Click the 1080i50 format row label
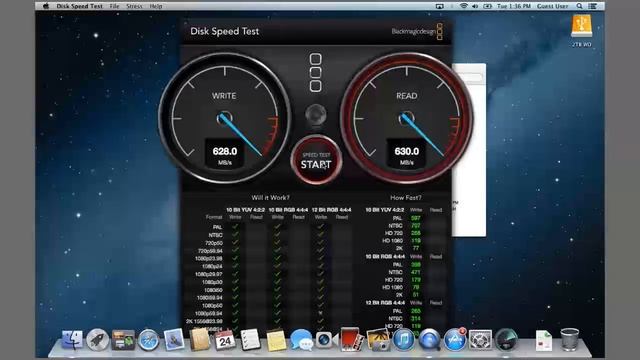This screenshot has height=360, width=640. pos(213,290)
